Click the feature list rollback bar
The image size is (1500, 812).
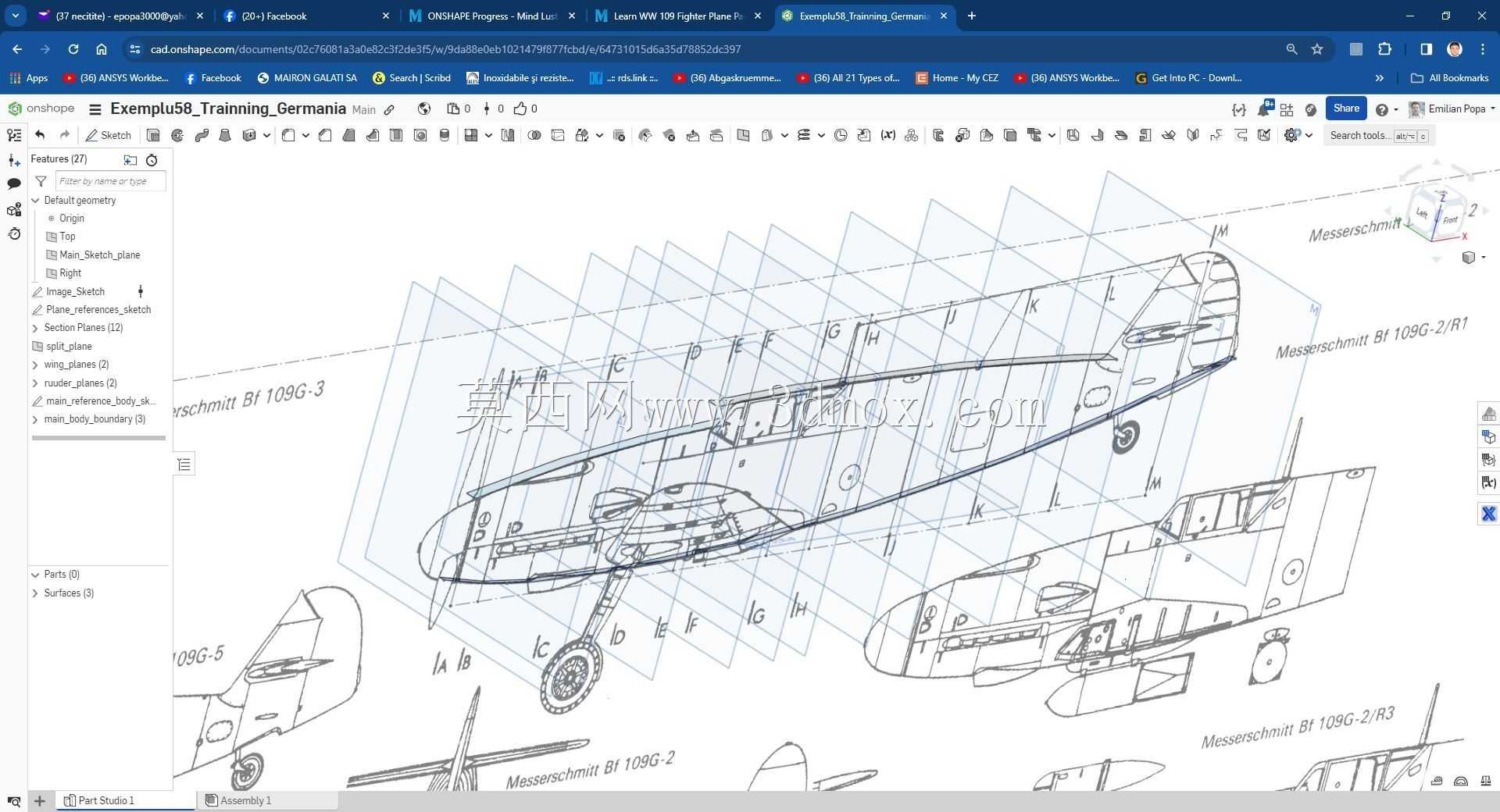[x=98, y=438]
